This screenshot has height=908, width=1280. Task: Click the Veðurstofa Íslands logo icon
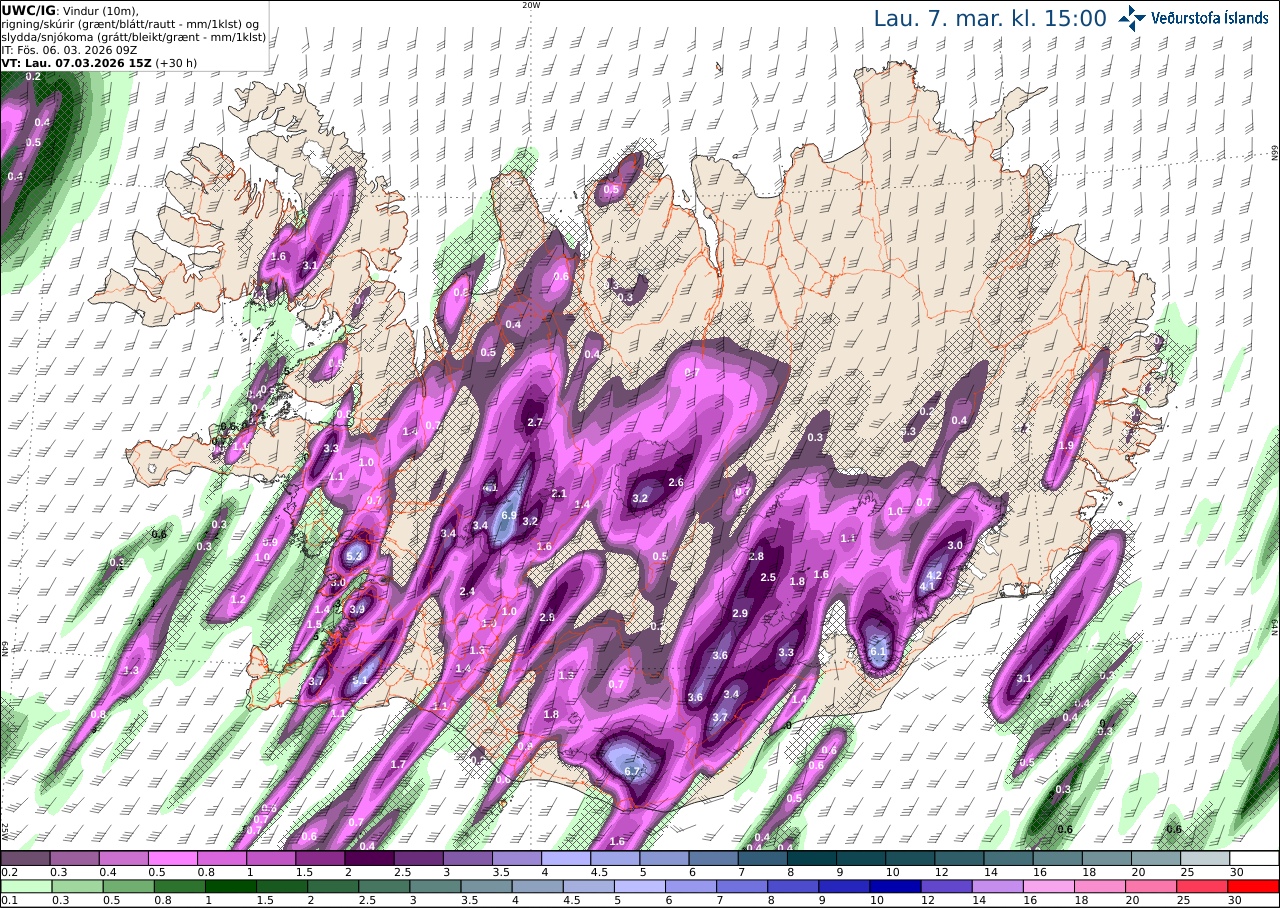click(x=1132, y=18)
